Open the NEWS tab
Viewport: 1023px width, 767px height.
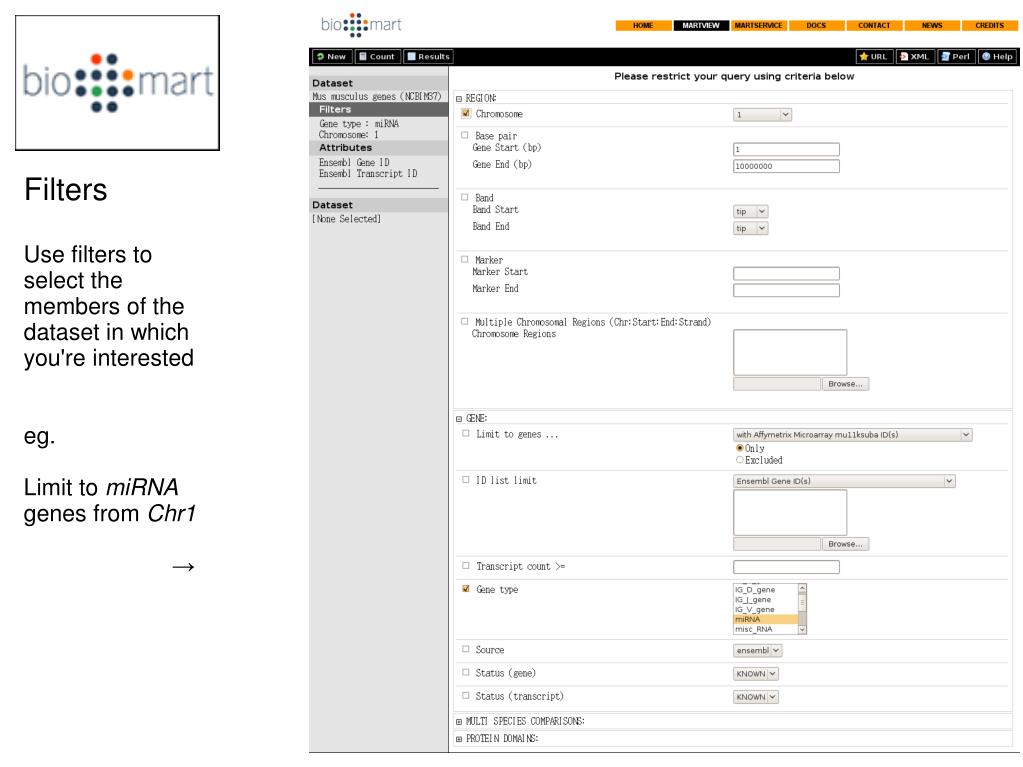point(932,25)
